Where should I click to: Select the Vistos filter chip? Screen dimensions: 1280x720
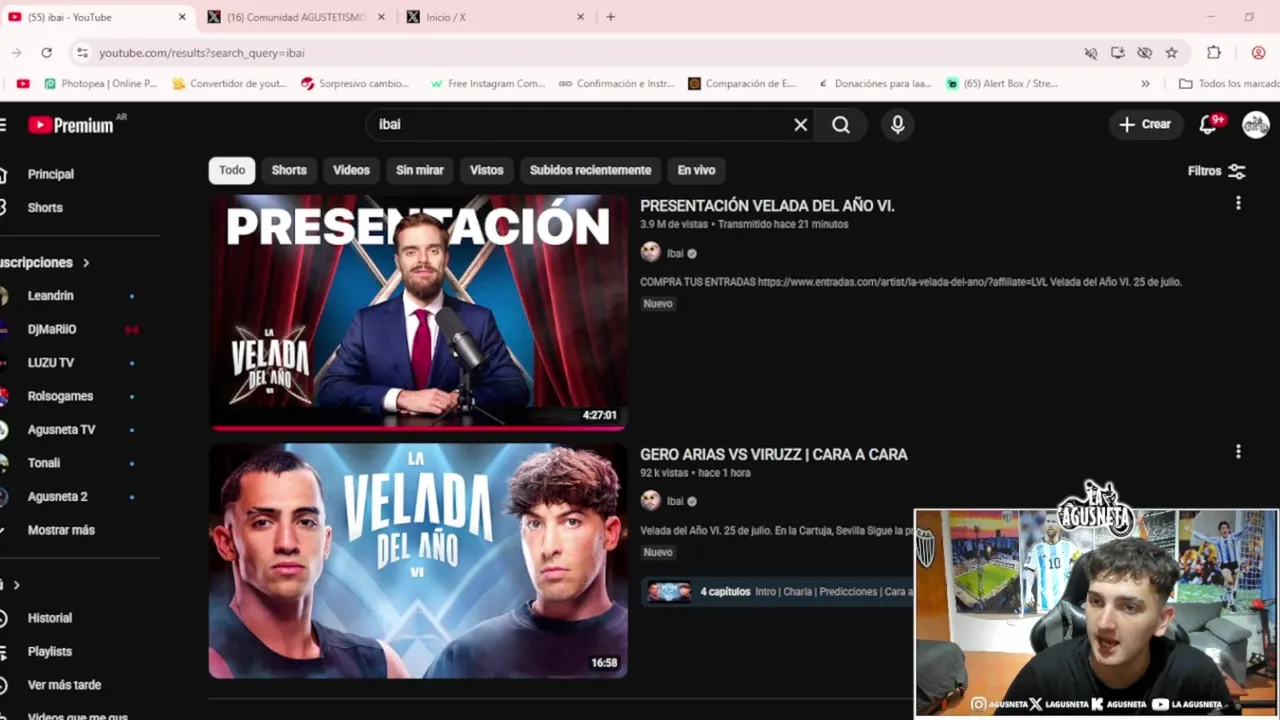487,170
